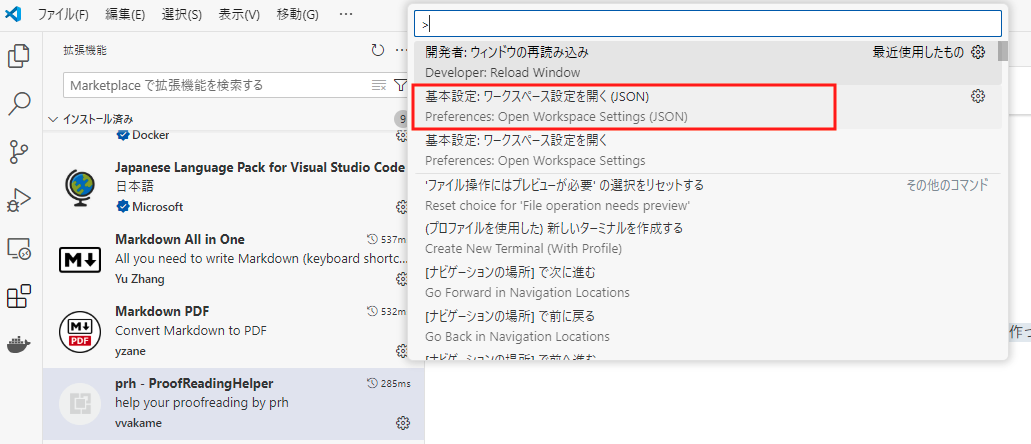Click the Japanese Language Pack globe icon
This screenshot has height=444, width=1031.
click(80, 187)
